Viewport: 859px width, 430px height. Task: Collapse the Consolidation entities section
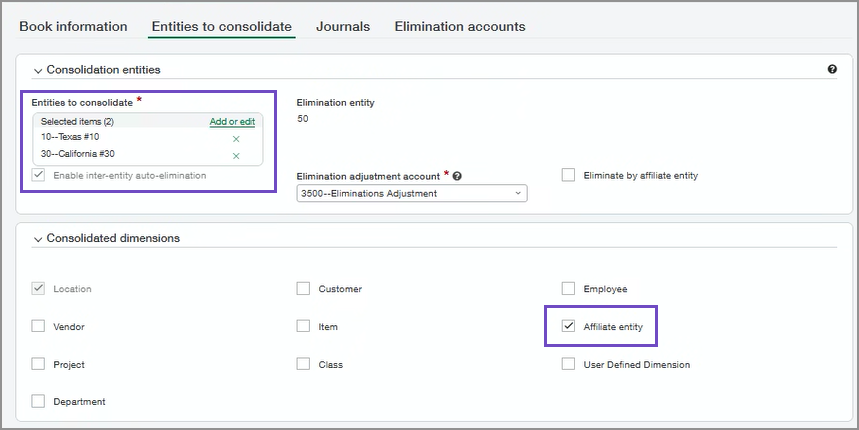tap(39, 70)
